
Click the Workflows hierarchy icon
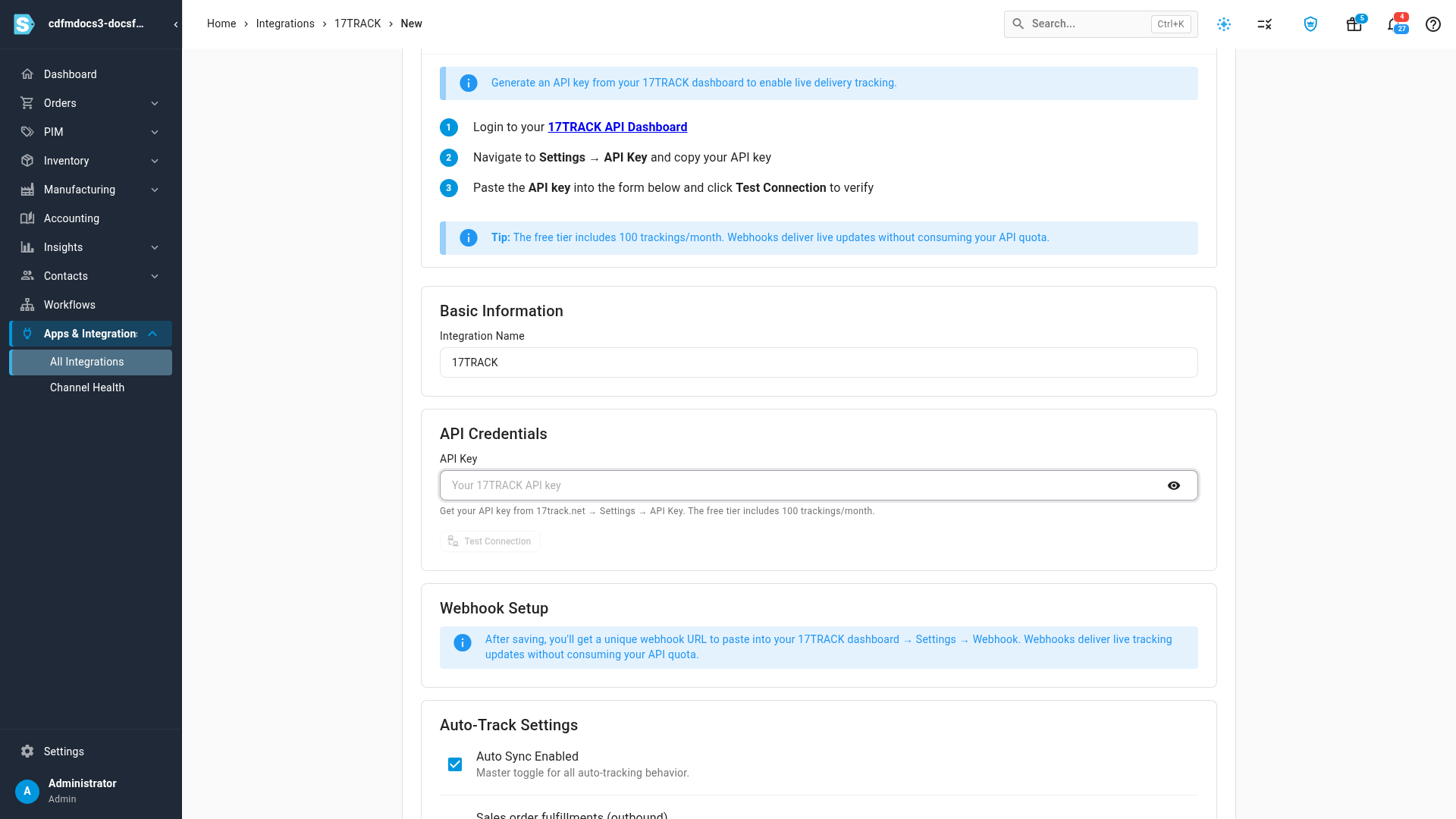click(27, 305)
